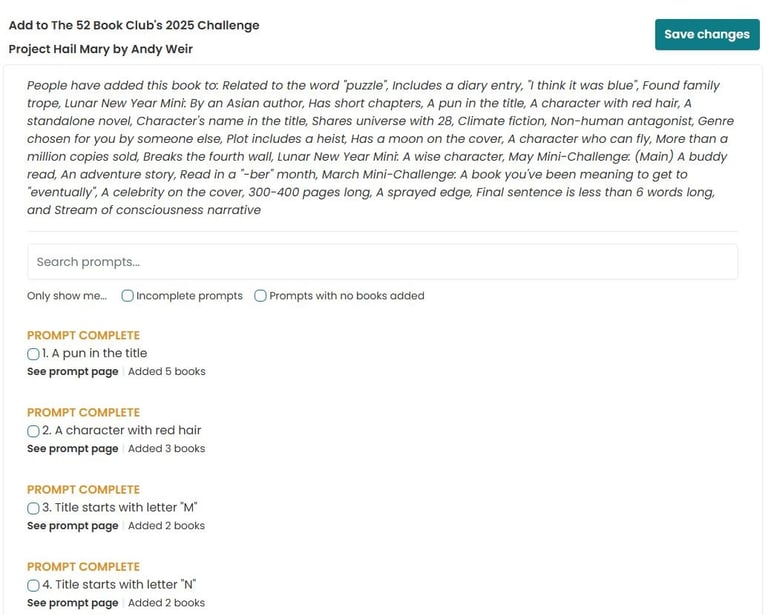This screenshot has width=768, height=615.
Task: Focus the Search prompts field
Action: tap(383, 262)
